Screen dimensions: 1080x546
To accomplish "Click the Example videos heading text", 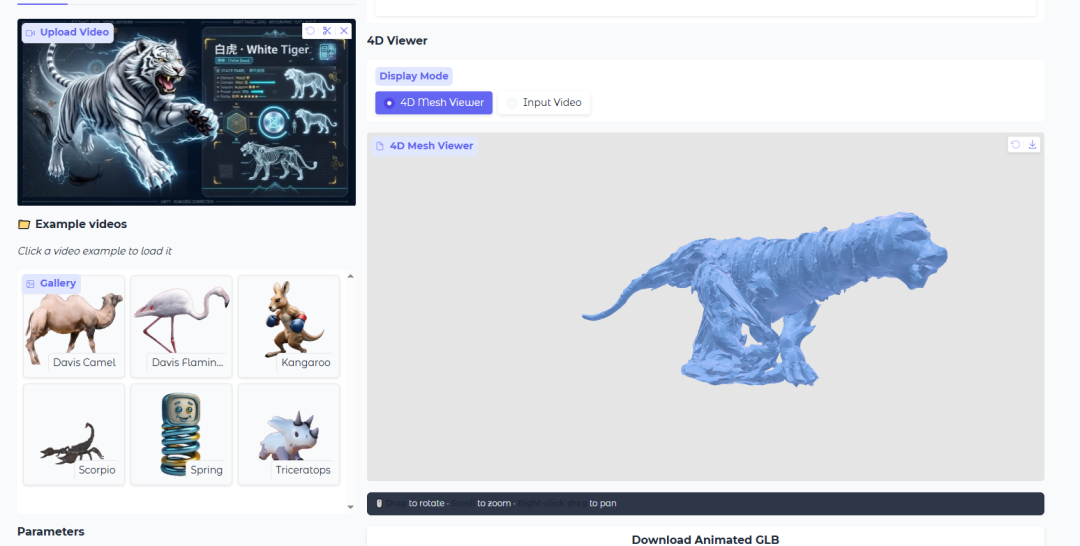I will (81, 224).
